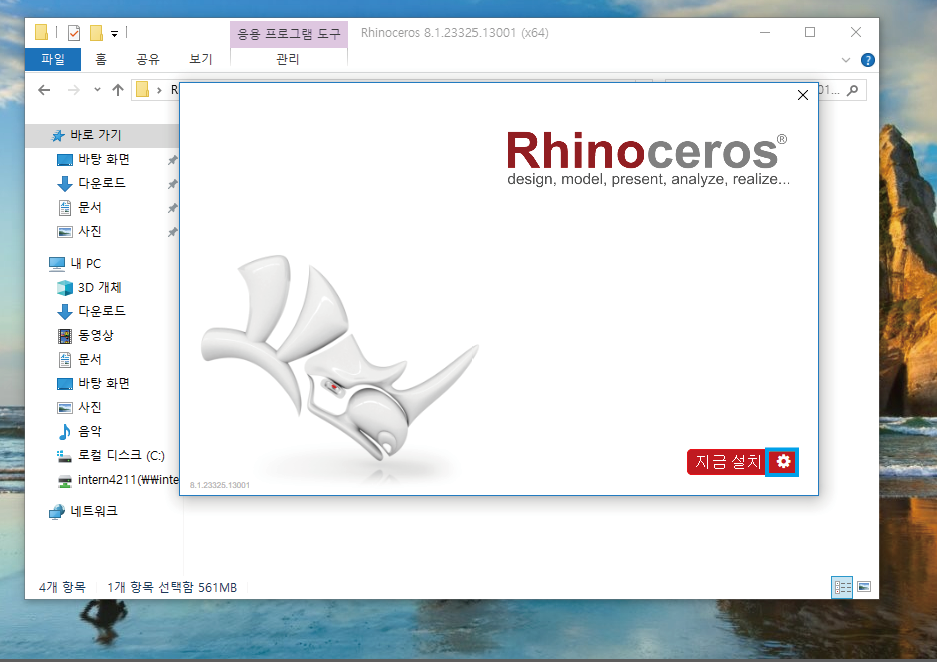Switch to the 홈 ribbon tab

coord(101,59)
